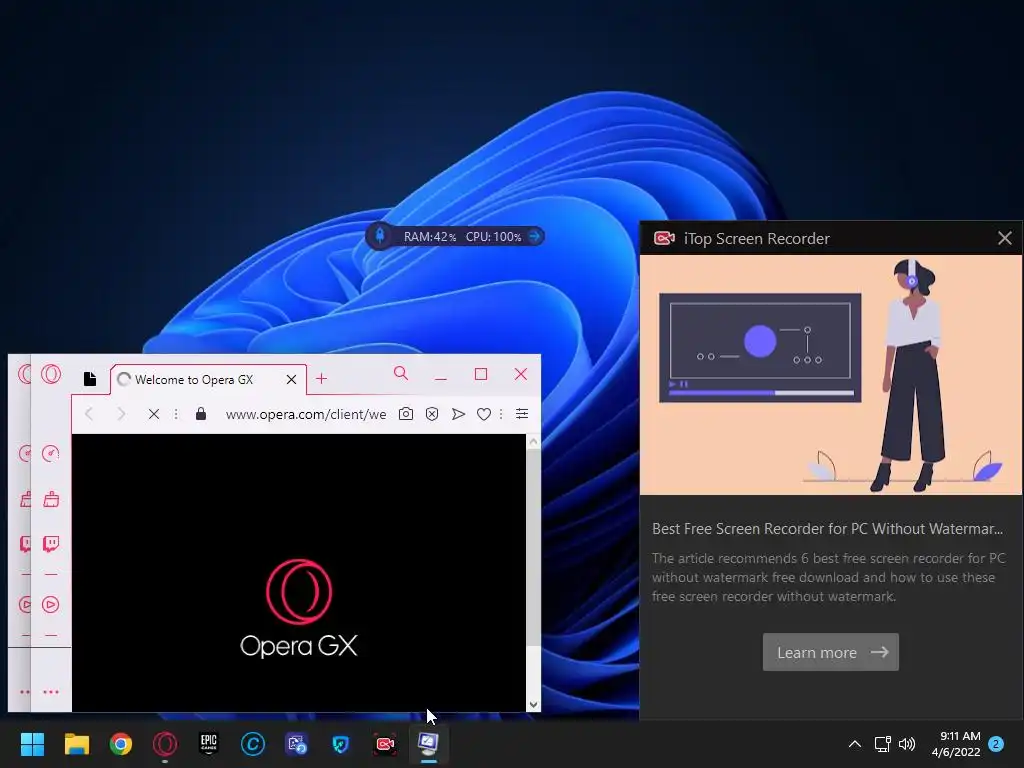Open network status icon in tray
This screenshot has width=1024, height=768.
point(882,744)
